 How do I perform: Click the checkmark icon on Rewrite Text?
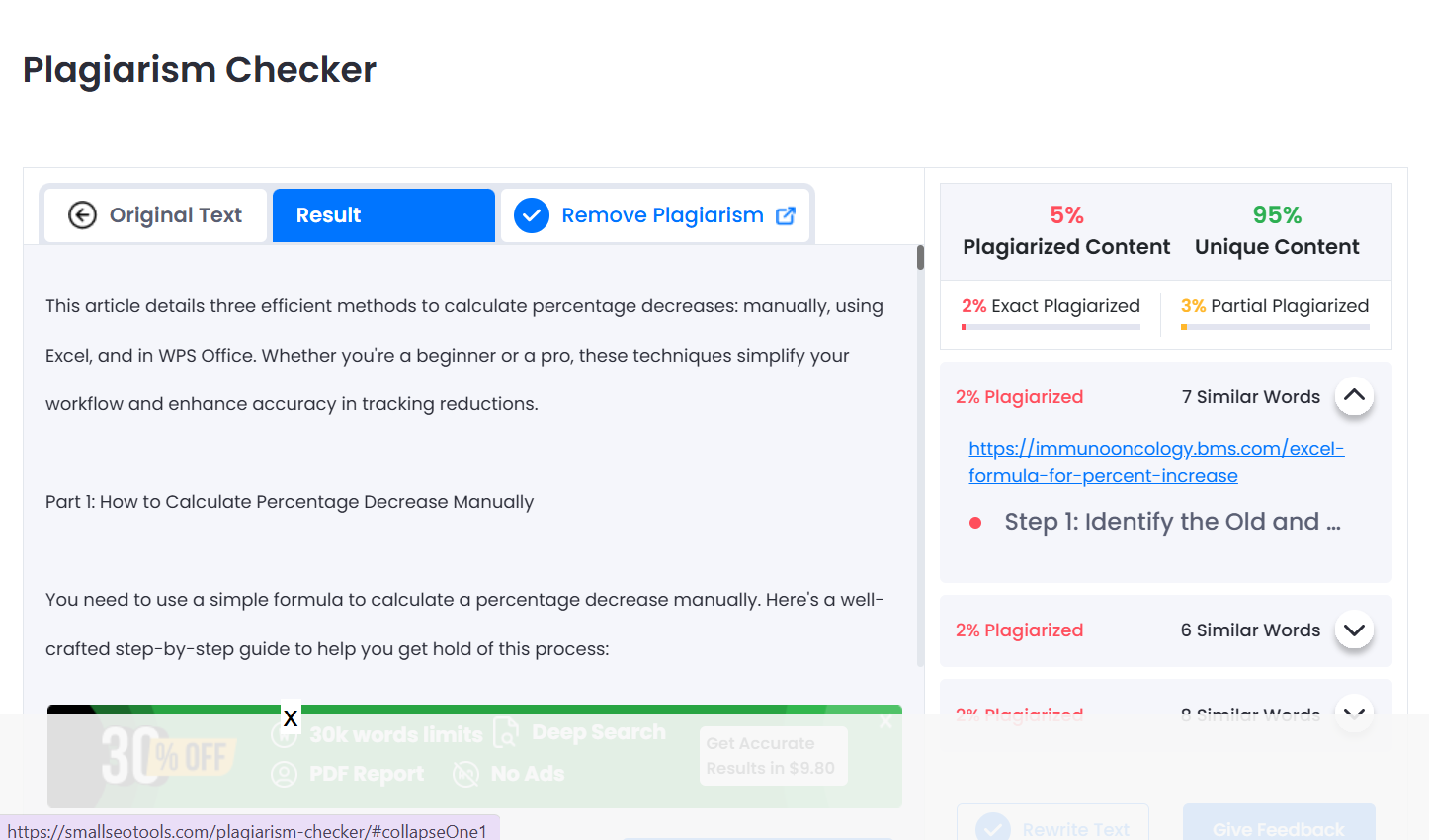coord(992,828)
